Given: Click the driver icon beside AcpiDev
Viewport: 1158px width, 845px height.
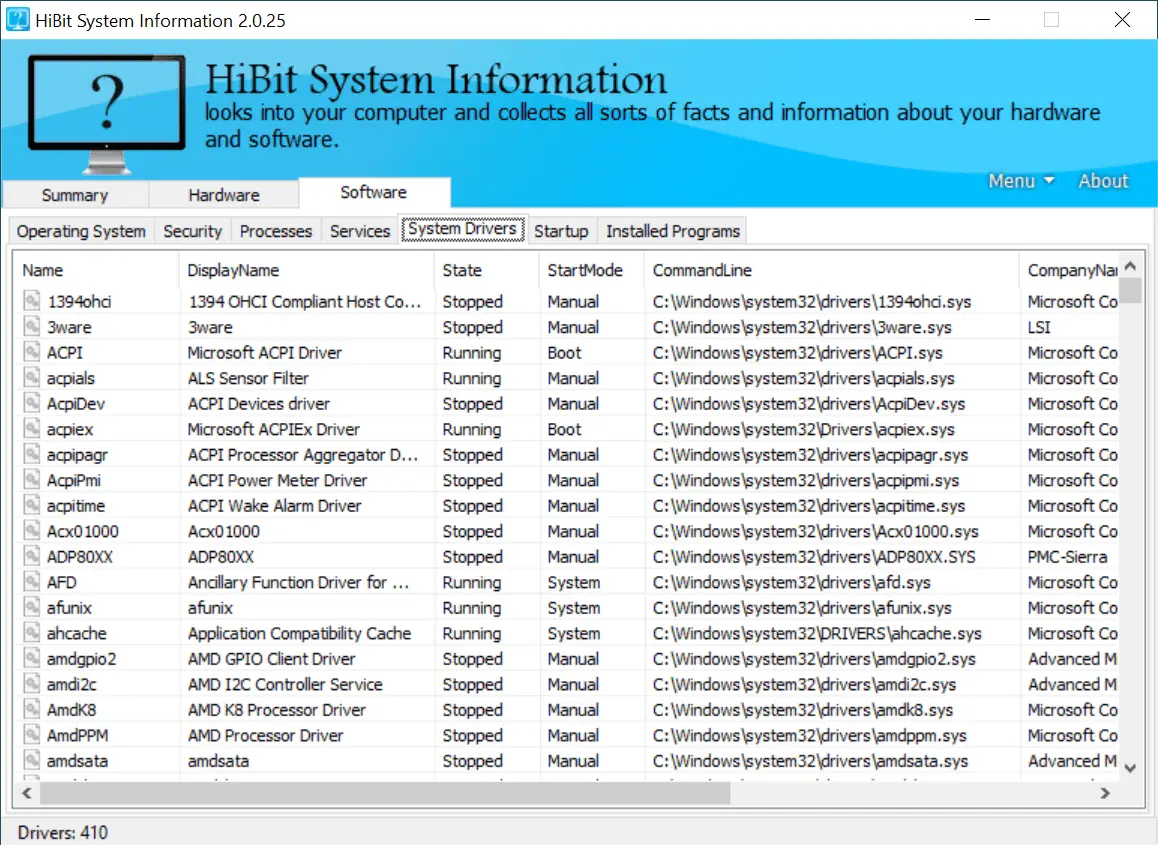Looking at the screenshot, I should 32,403.
